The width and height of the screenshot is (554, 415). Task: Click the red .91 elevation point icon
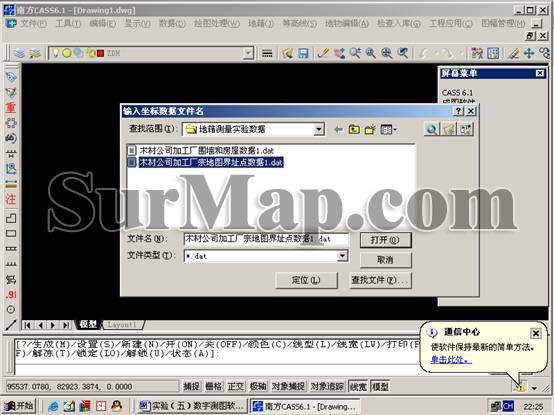(x=11, y=295)
